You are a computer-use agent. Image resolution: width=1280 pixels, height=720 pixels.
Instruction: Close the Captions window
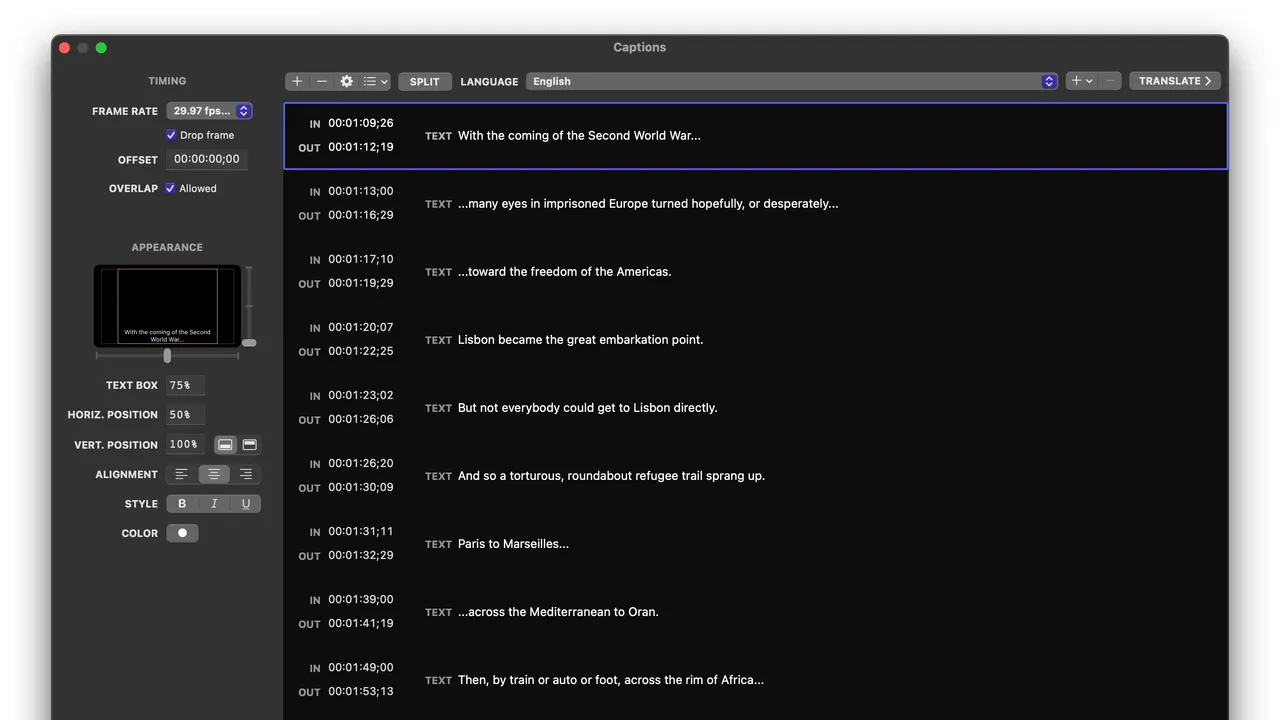[x=65, y=47]
